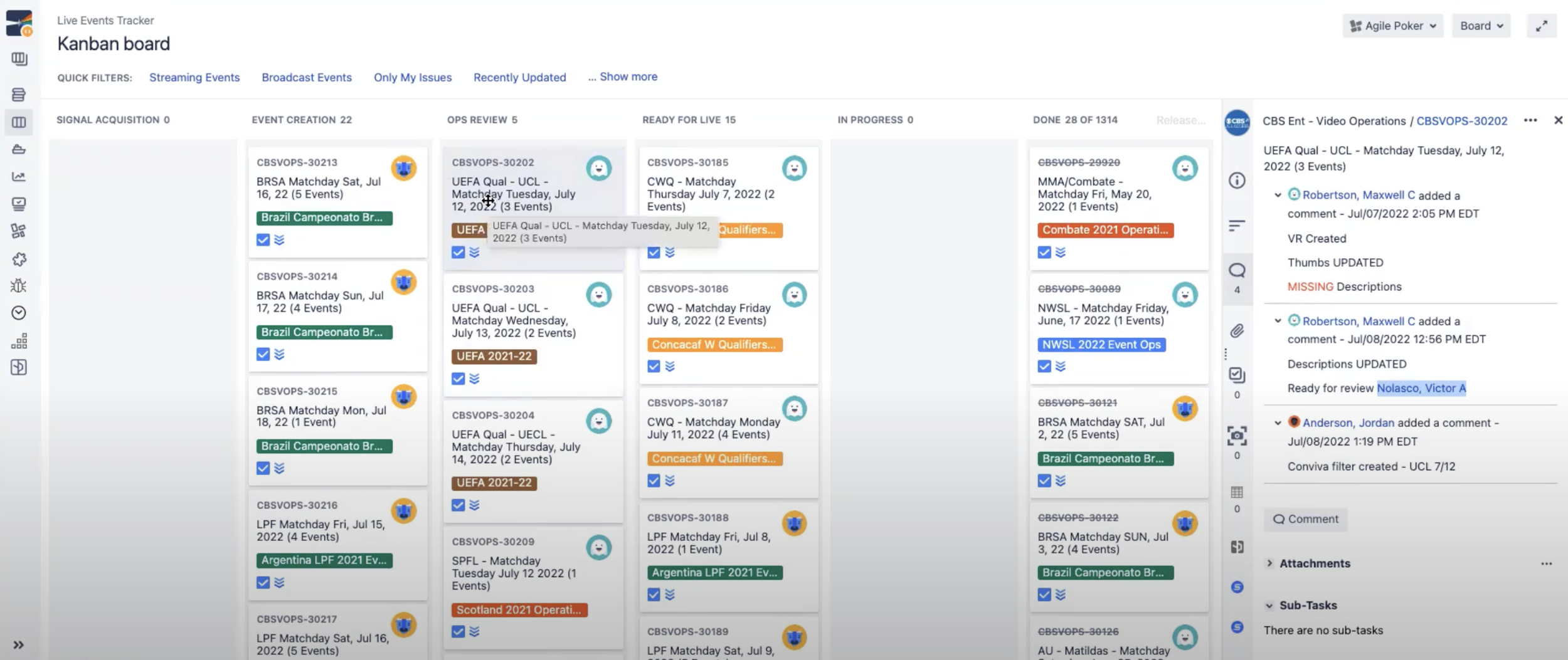This screenshot has width=1568, height=660.
Task: Click task checkbox icon on CBSVOPS-29920
Action: click(1044, 252)
